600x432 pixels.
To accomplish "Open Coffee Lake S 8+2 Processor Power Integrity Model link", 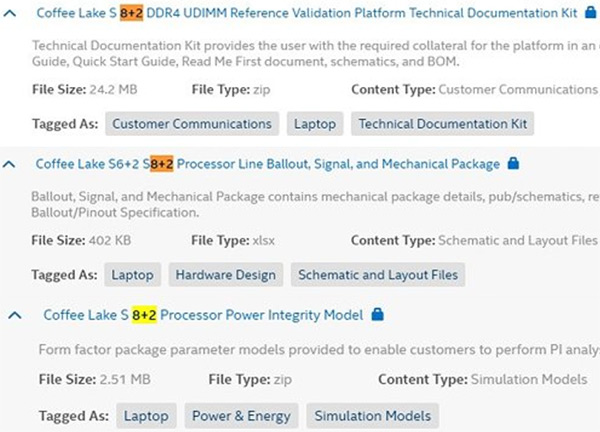I will click(x=203, y=315).
